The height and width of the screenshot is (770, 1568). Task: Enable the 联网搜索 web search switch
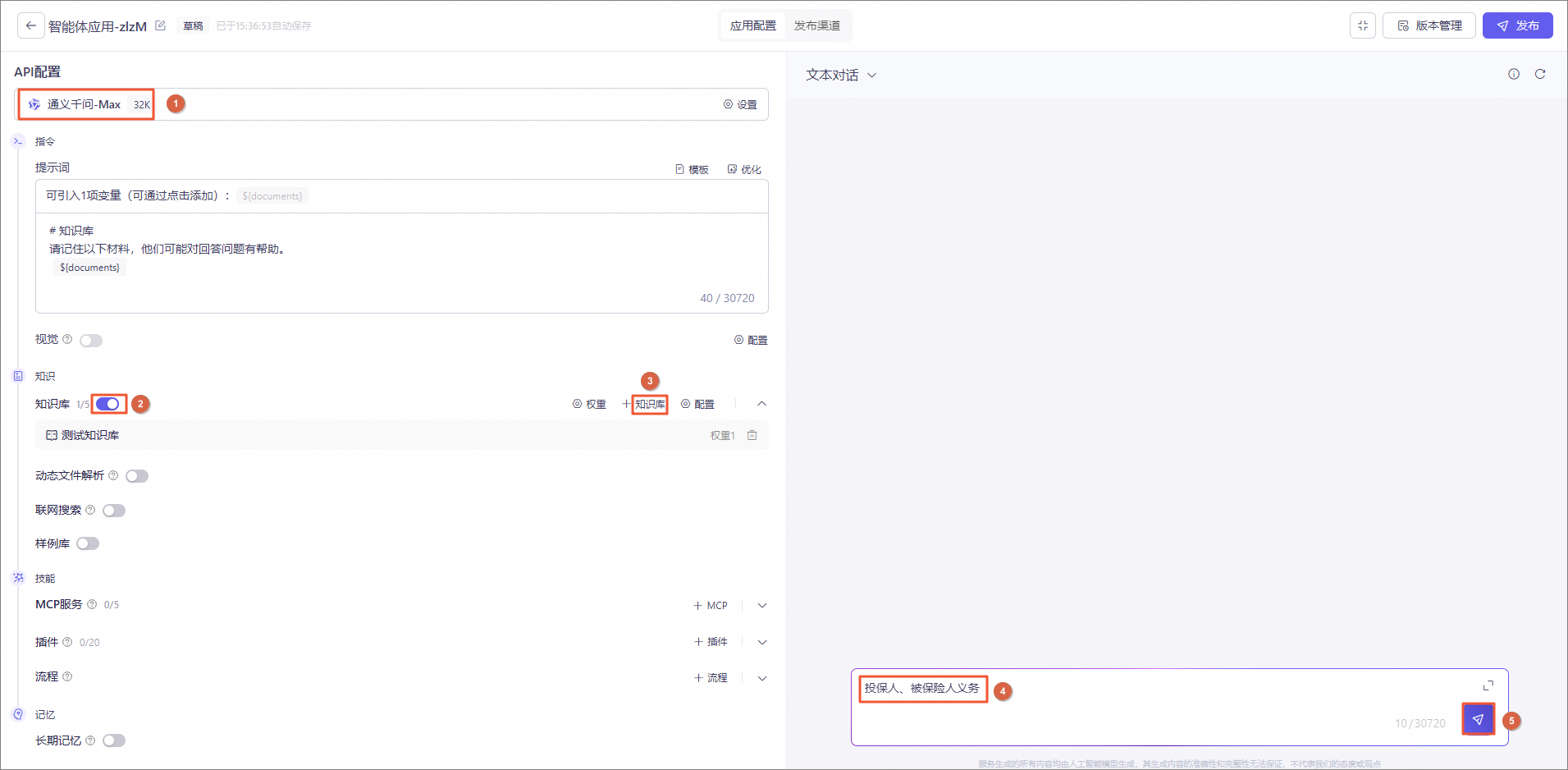(x=114, y=511)
